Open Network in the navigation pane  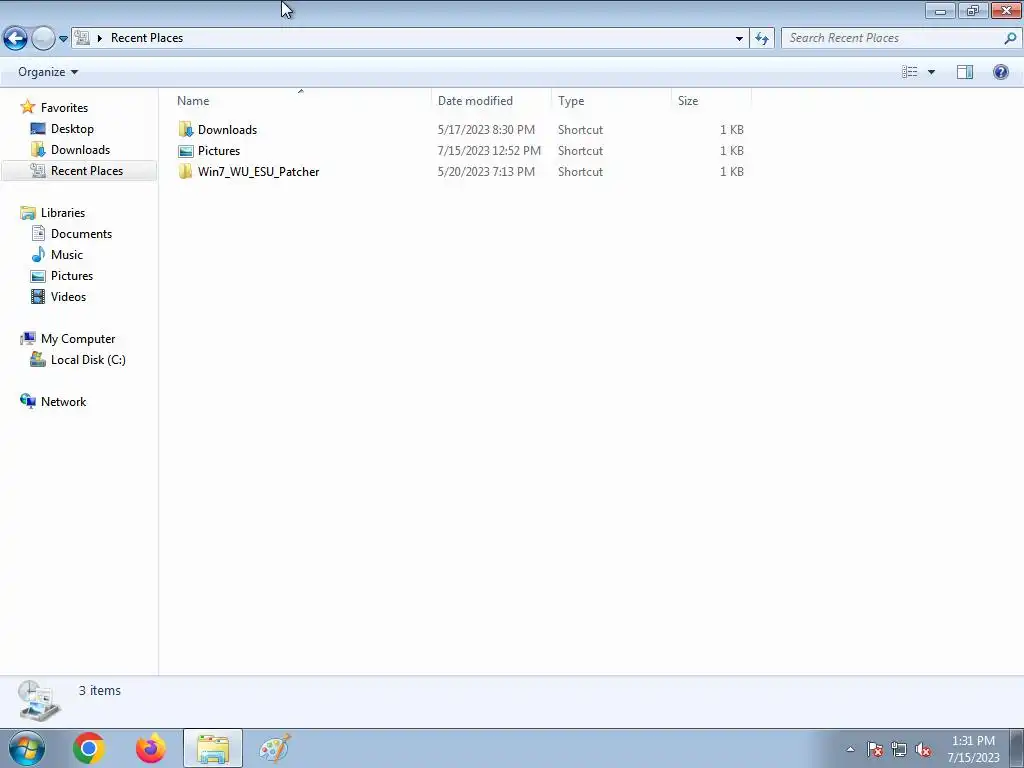point(63,402)
